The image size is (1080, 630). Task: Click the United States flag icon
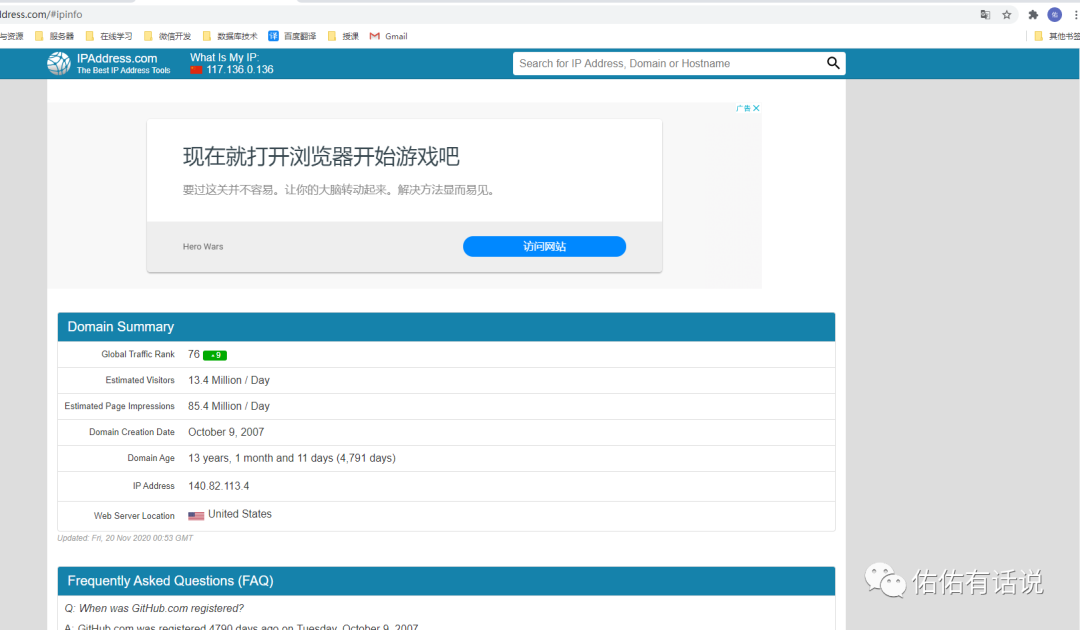(196, 515)
